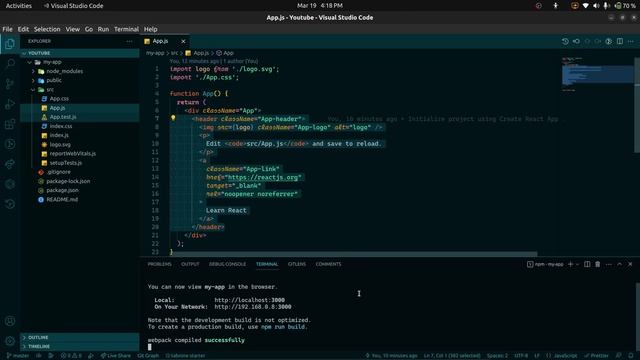Screen dimensions: 640x360
Task: Open the Source Control view
Action: coord(10,84)
